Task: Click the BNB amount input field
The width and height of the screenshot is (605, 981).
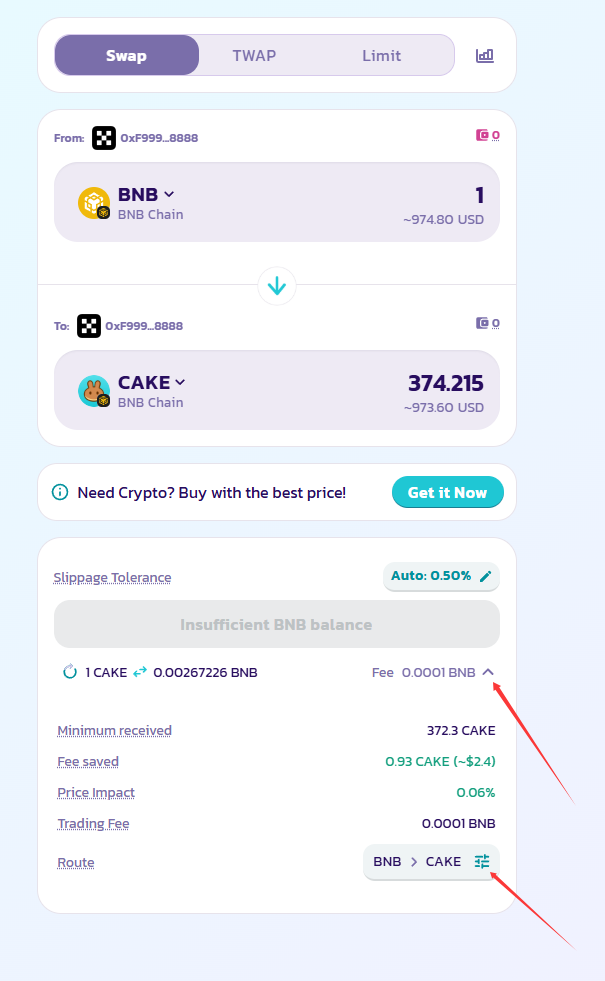Action: 400,195
